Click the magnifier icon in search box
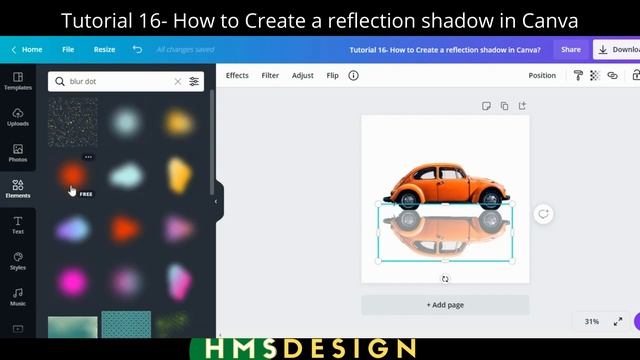This screenshot has height=360, width=640. click(x=60, y=82)
